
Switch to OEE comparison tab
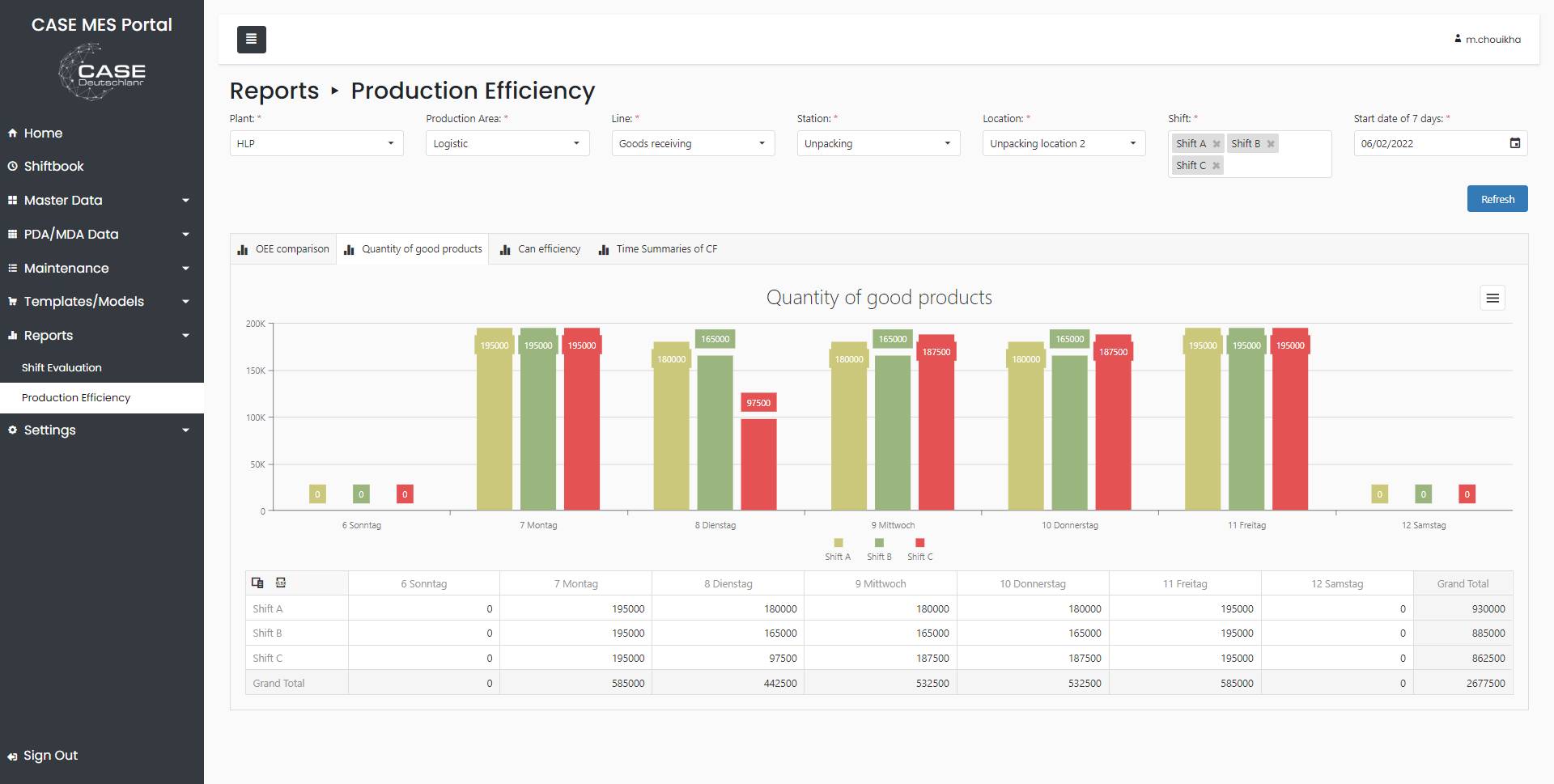283,249
